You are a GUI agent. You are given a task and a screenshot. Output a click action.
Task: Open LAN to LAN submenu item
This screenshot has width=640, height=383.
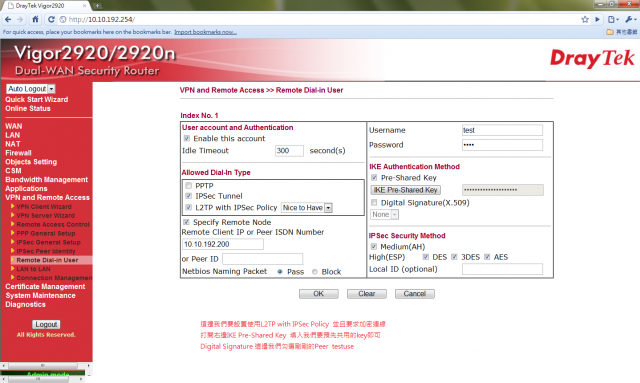[33, 269]
